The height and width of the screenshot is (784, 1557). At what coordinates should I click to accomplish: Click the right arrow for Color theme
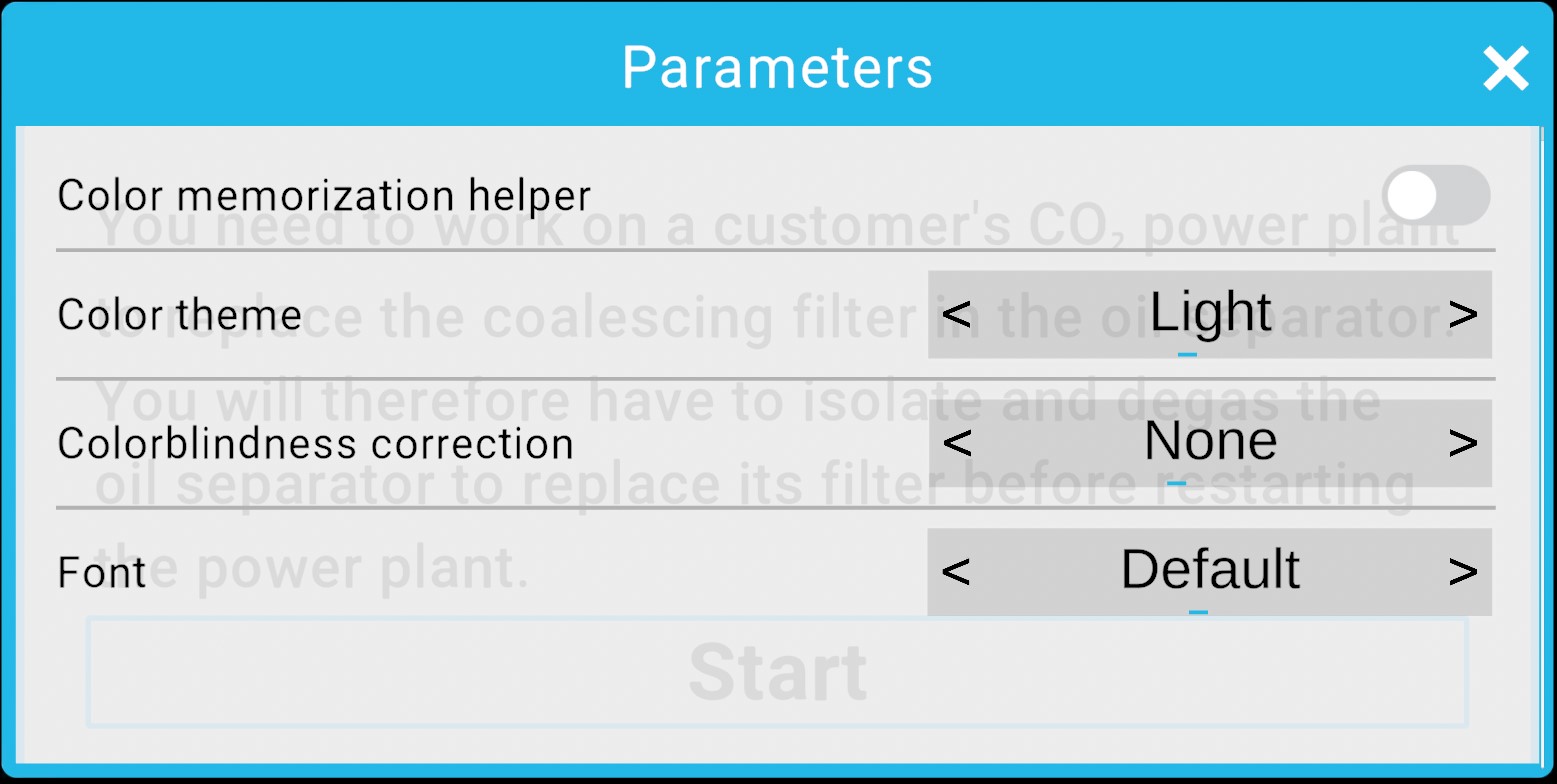pos(1465,314)
